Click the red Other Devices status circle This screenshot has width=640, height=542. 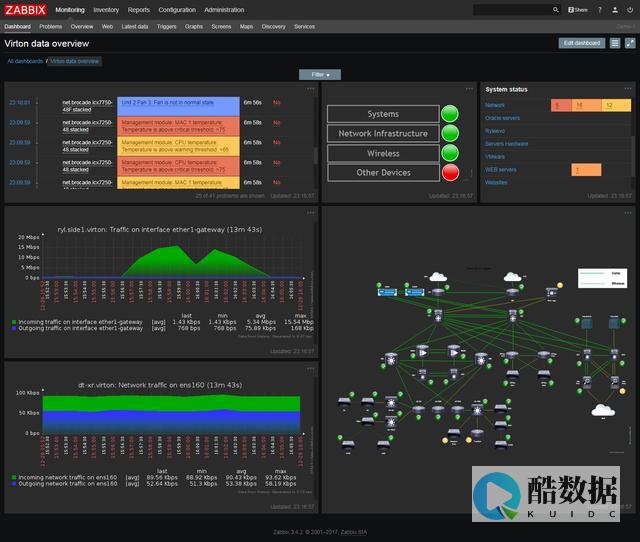point(450,173)
